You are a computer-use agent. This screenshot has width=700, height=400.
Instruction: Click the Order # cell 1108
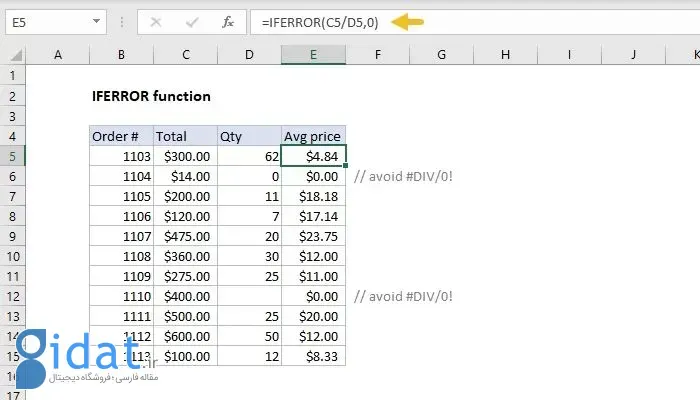(x=120, y=256)
